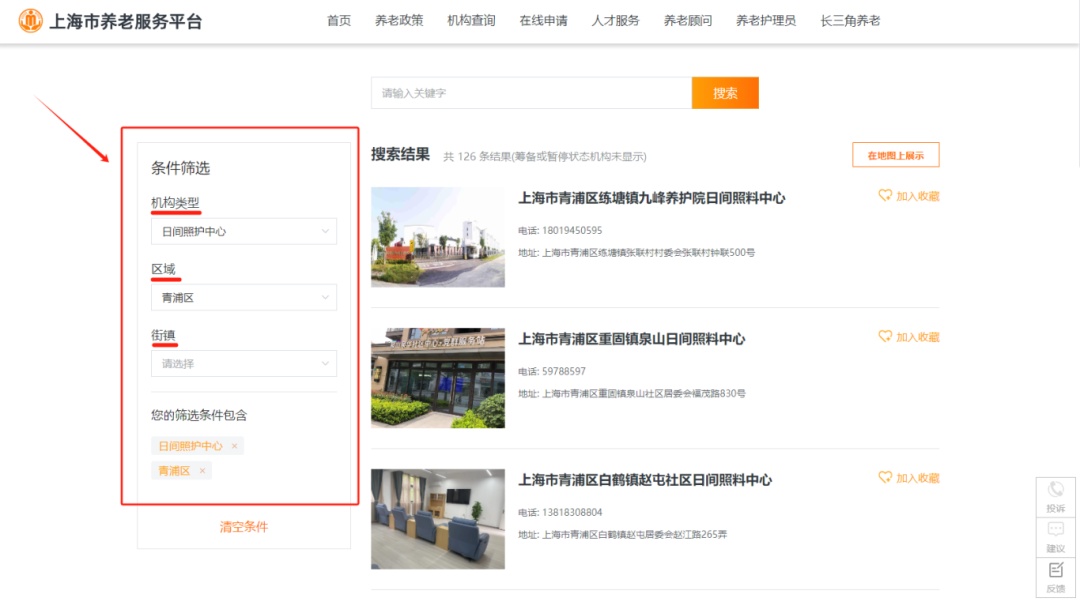Viewport: 1080px width, 602px height.
Task: Open 机构查询 in navigation
Action: [471, 21]
